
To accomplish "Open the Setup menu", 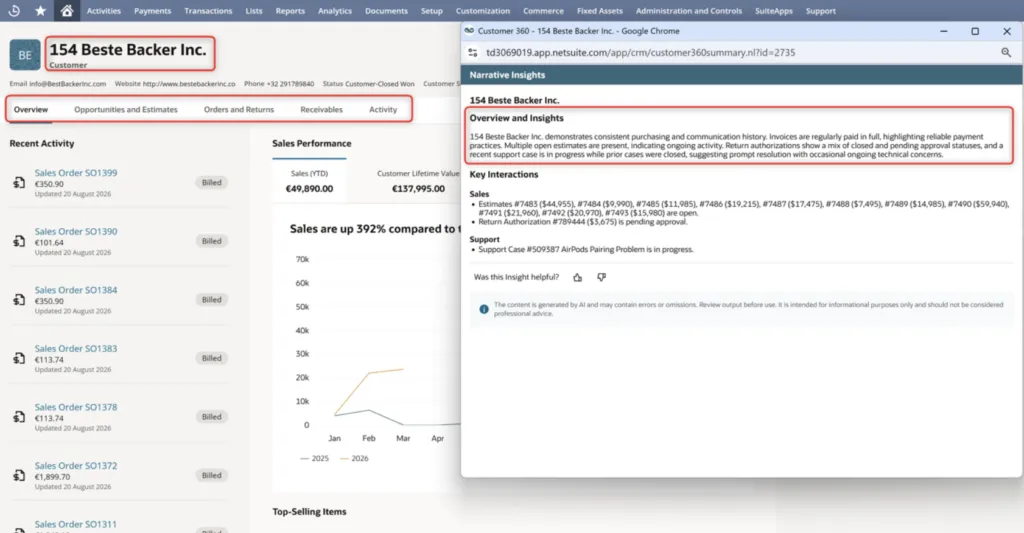I will click(432, 11).
